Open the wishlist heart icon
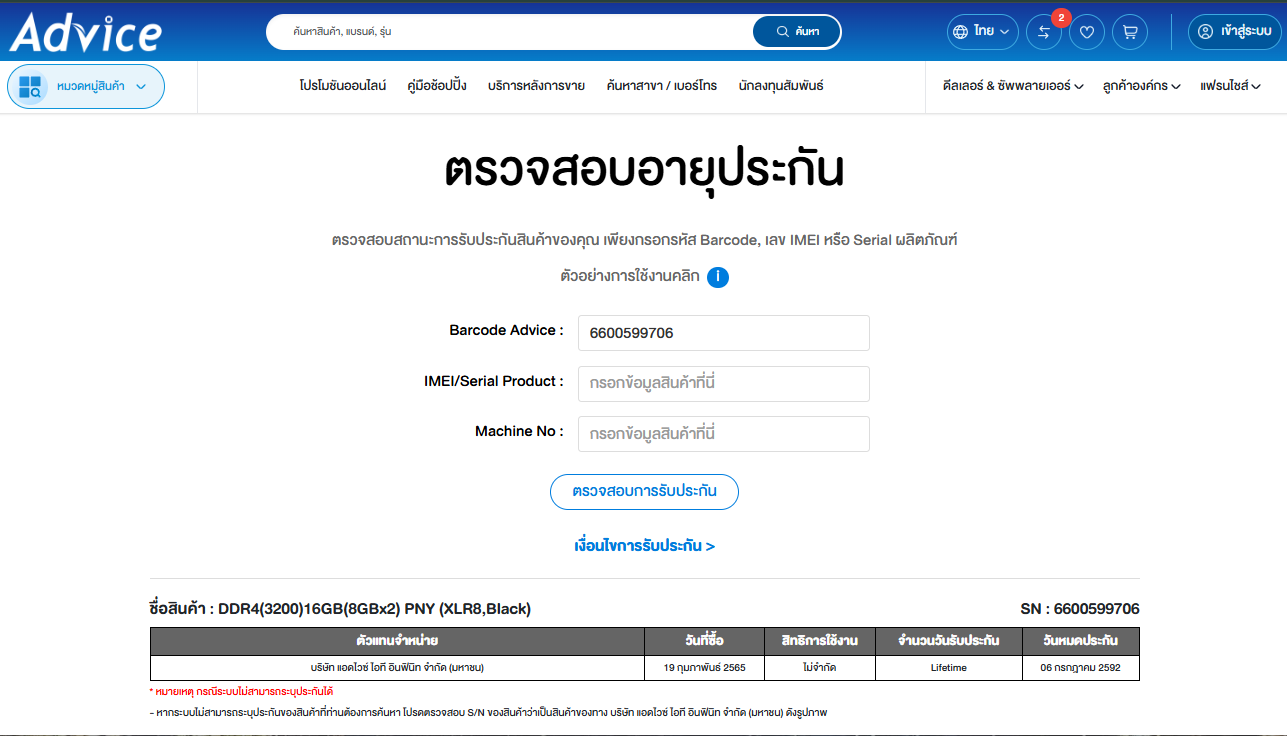Image resolution: width=1287 pixels, height=736 pixels. coord(1087,32)
